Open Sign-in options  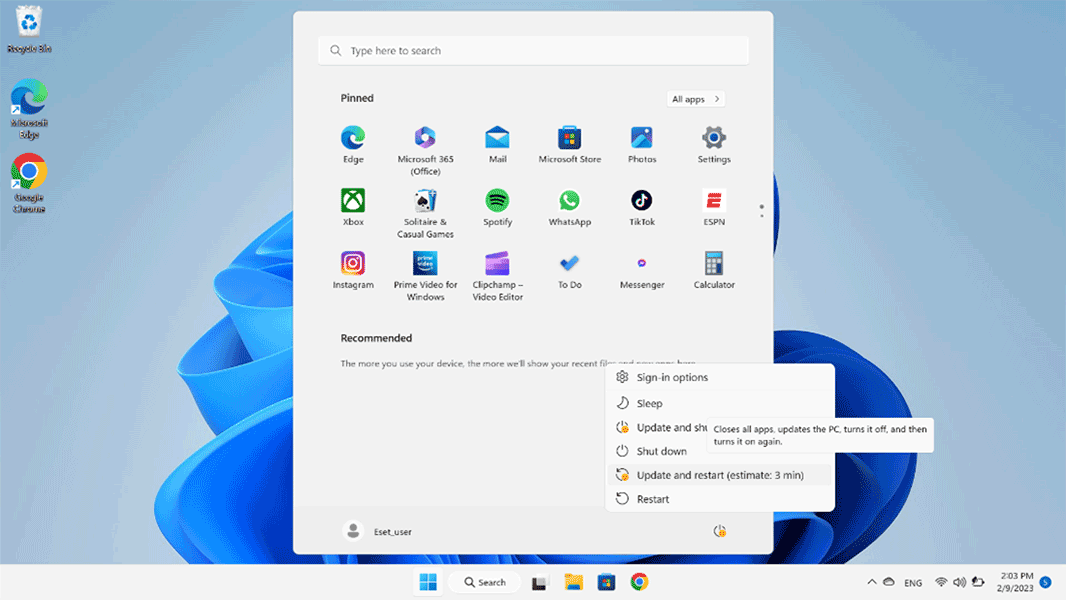pos(671,377)
